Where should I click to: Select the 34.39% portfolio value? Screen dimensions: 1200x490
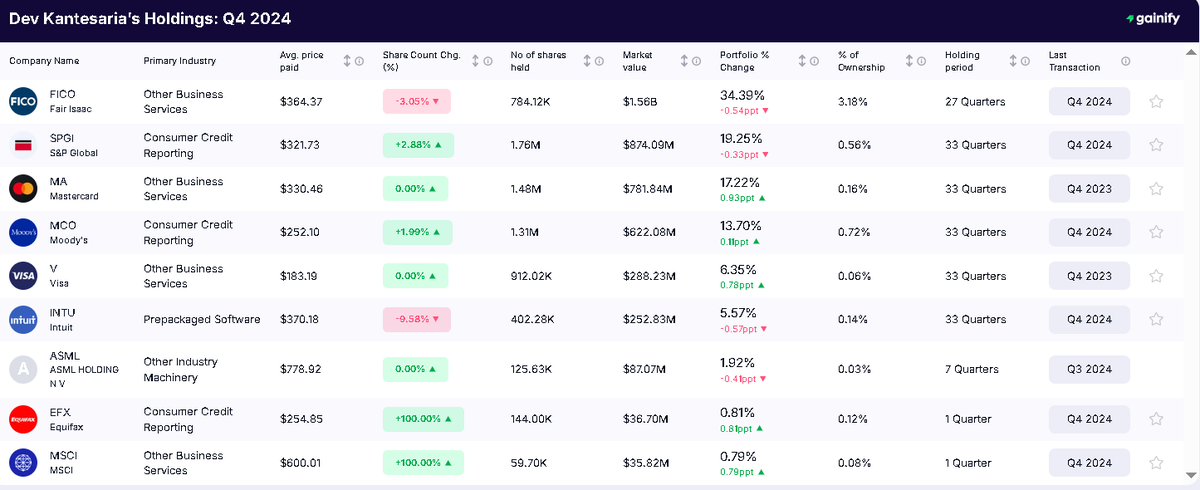click(742, 95)
